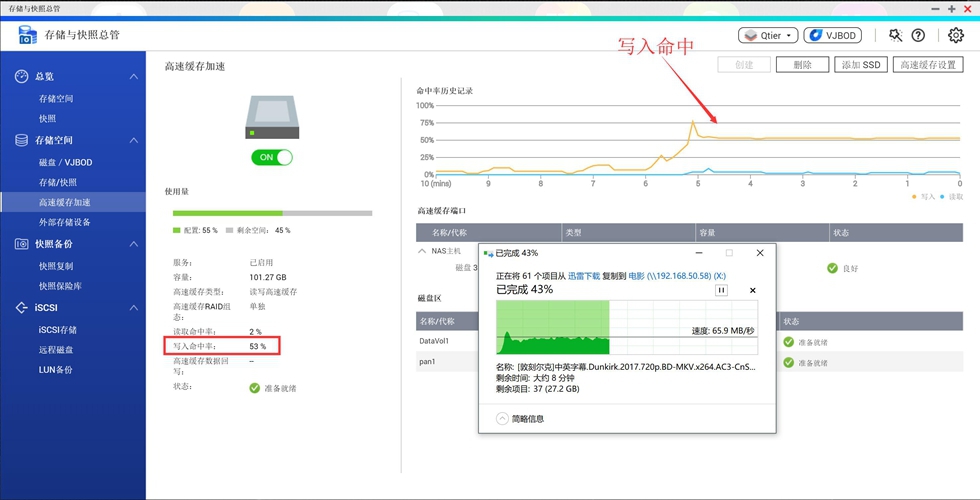Click the DataVol1 ready status check icon
The height and width of the screenshot is (500, 980).
tap(789, 342)
